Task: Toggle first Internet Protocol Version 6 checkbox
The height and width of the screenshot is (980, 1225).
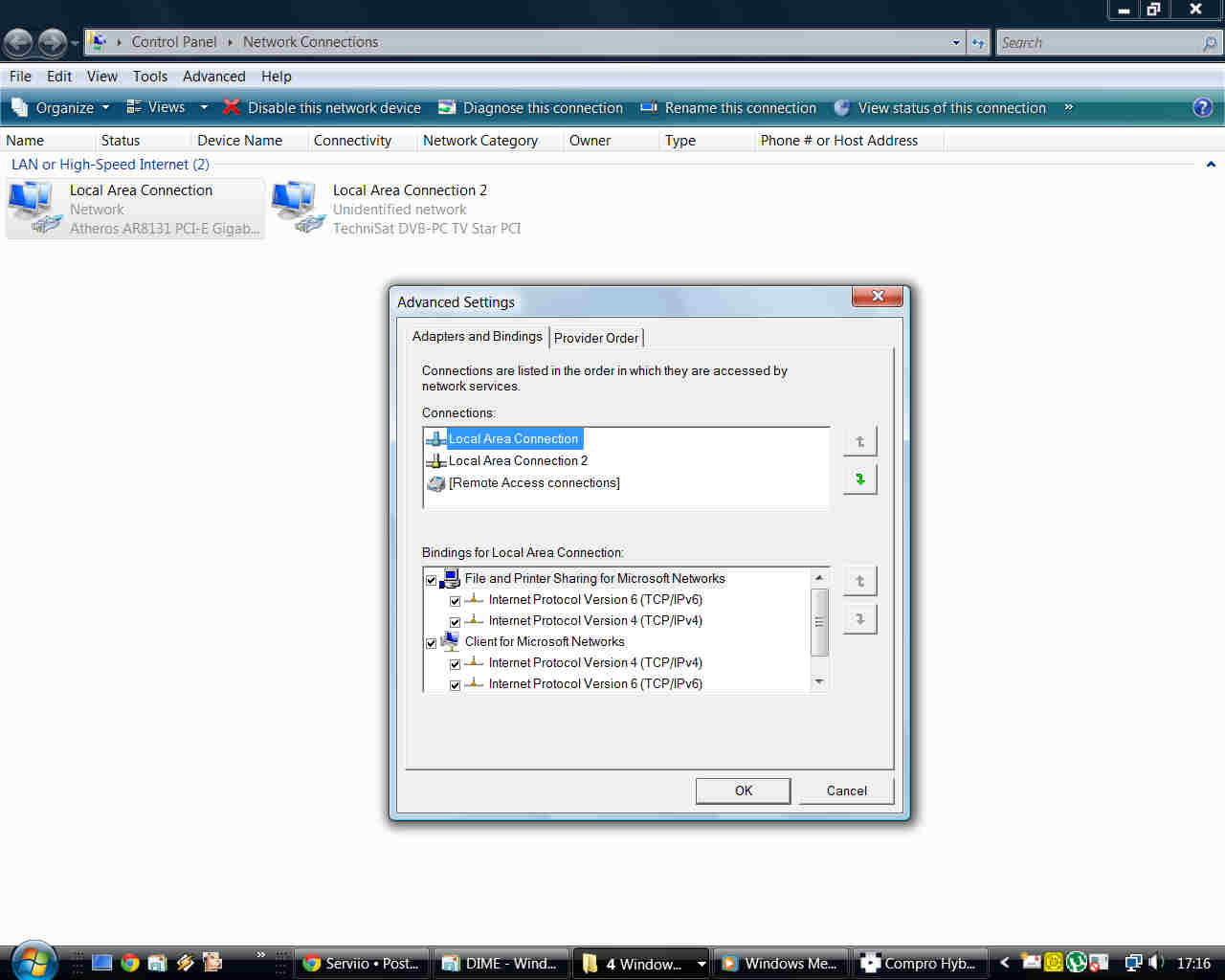Action: [x=455, y=601]
